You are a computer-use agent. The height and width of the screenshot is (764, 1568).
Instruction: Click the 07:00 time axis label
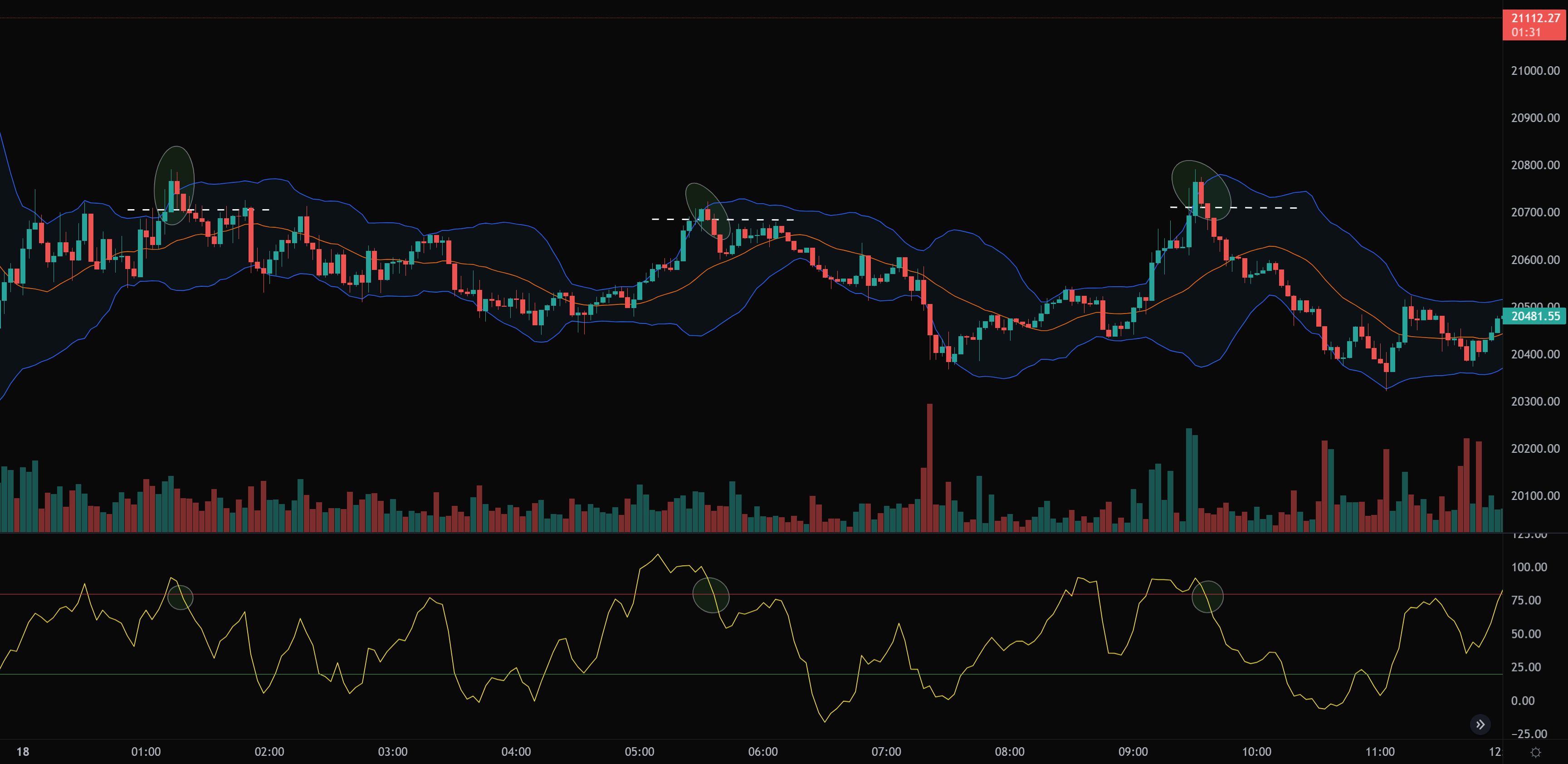coord(886,752)
